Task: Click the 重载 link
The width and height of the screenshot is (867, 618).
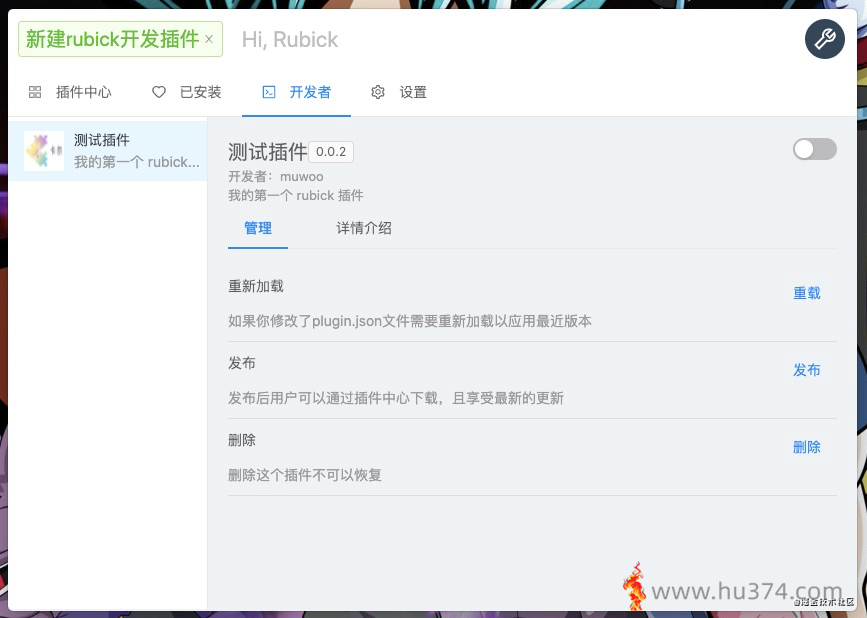Action: coord(807,293)
